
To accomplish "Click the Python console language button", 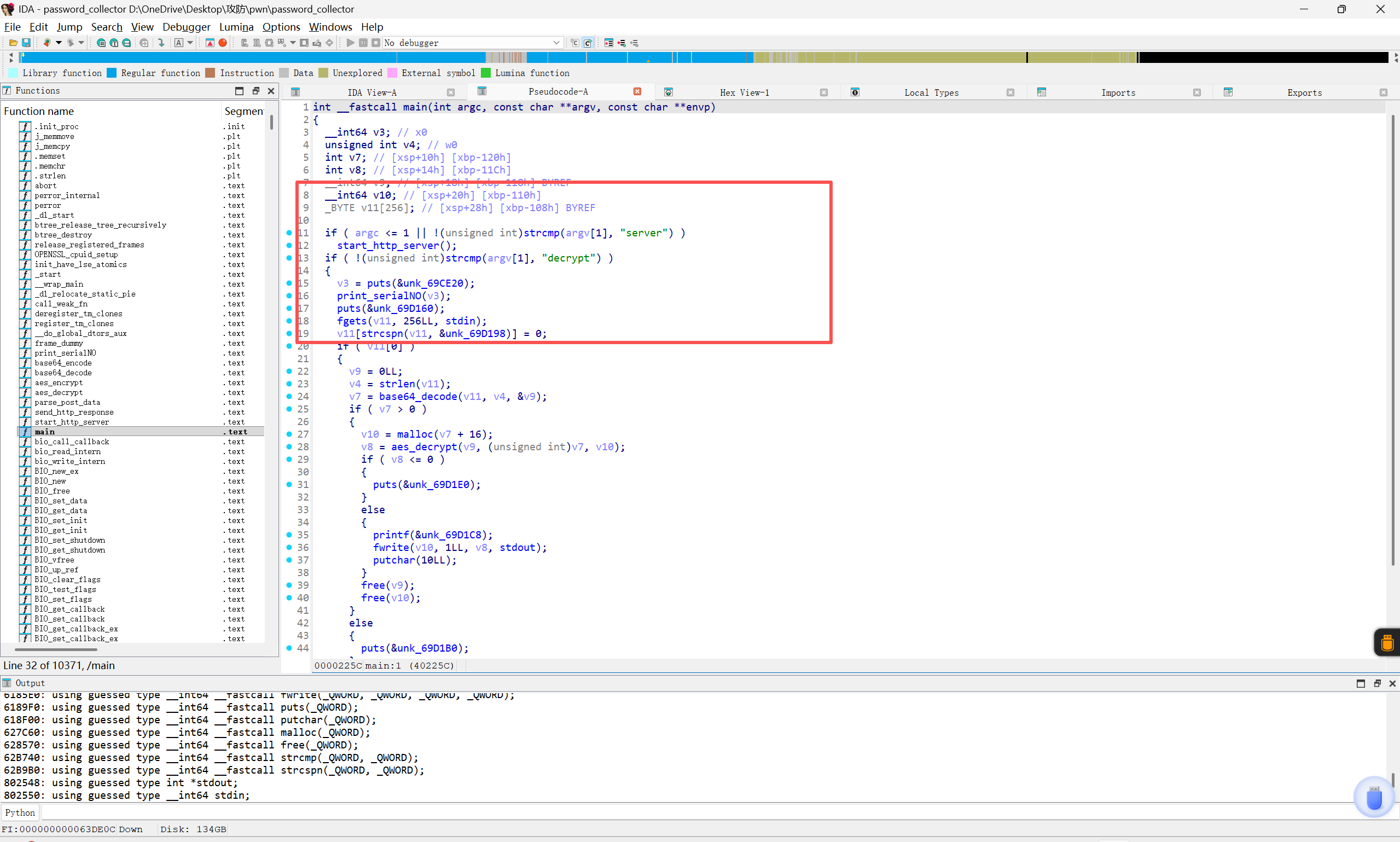I will pyautogui.click(x=20, y=812).
